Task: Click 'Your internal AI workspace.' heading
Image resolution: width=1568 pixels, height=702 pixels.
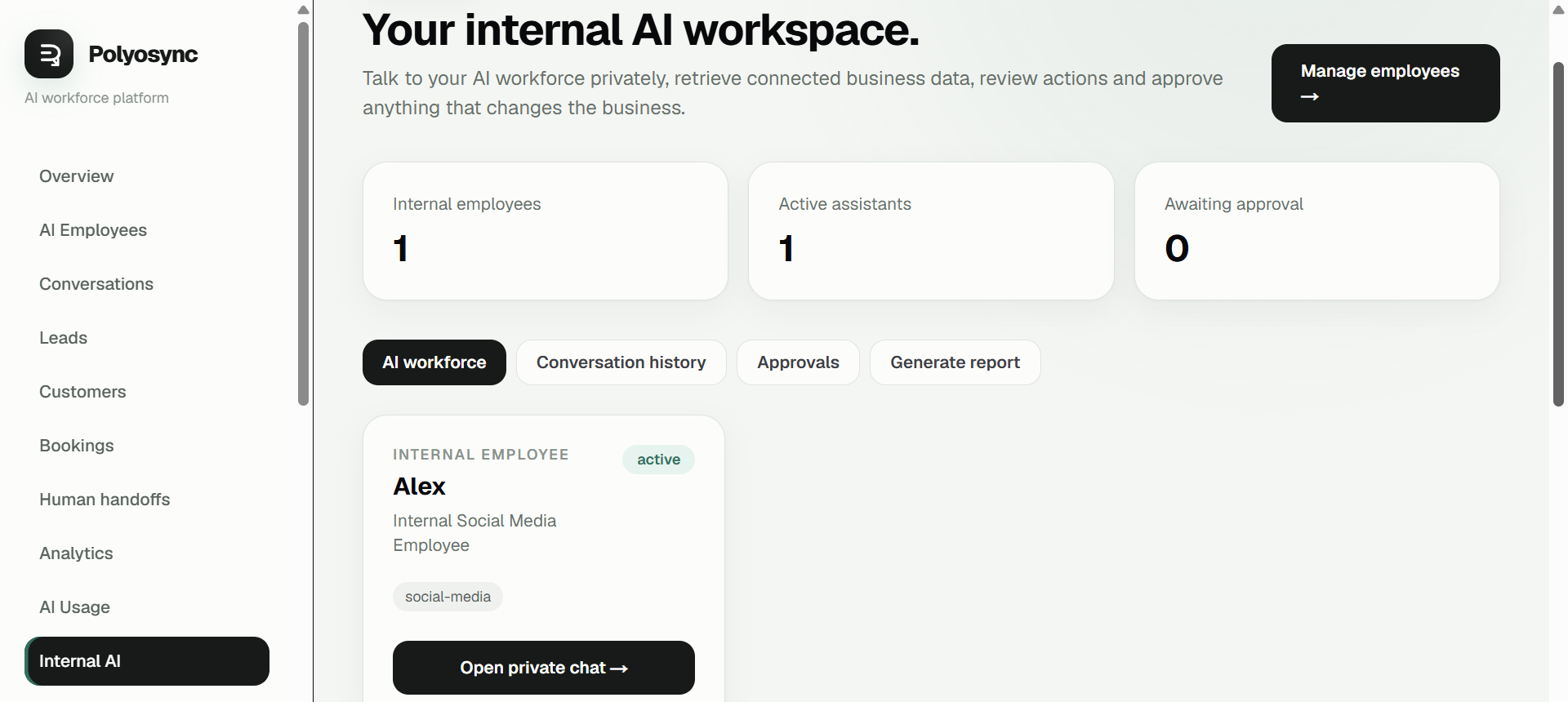Action: (x=641, y=29)
